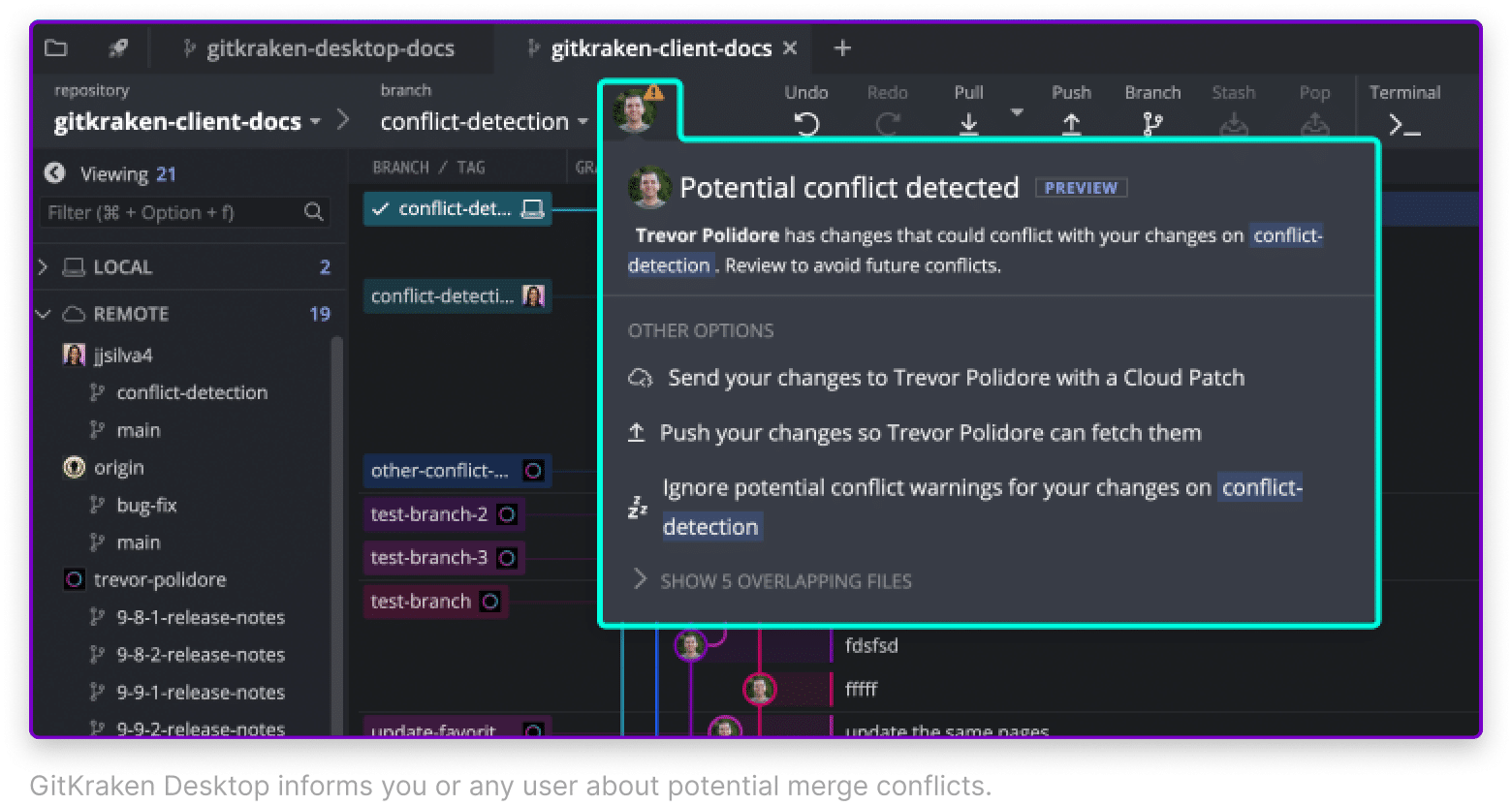The image size is (1512, 805).
Task: Open the conflict-detection branch dropdown
Action: (x=583, y=122)
